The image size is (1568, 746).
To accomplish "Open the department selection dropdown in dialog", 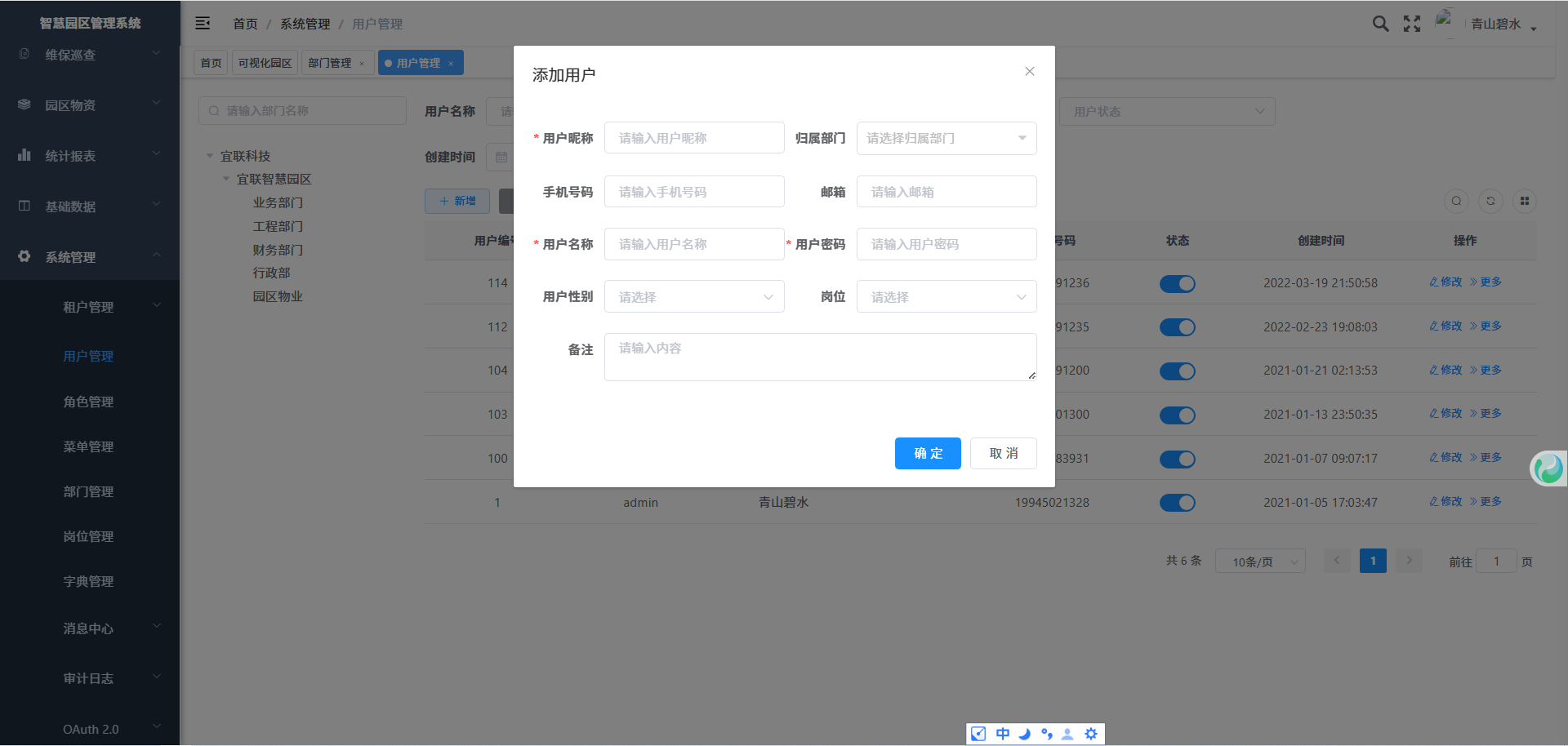I will tap(946, 138).
